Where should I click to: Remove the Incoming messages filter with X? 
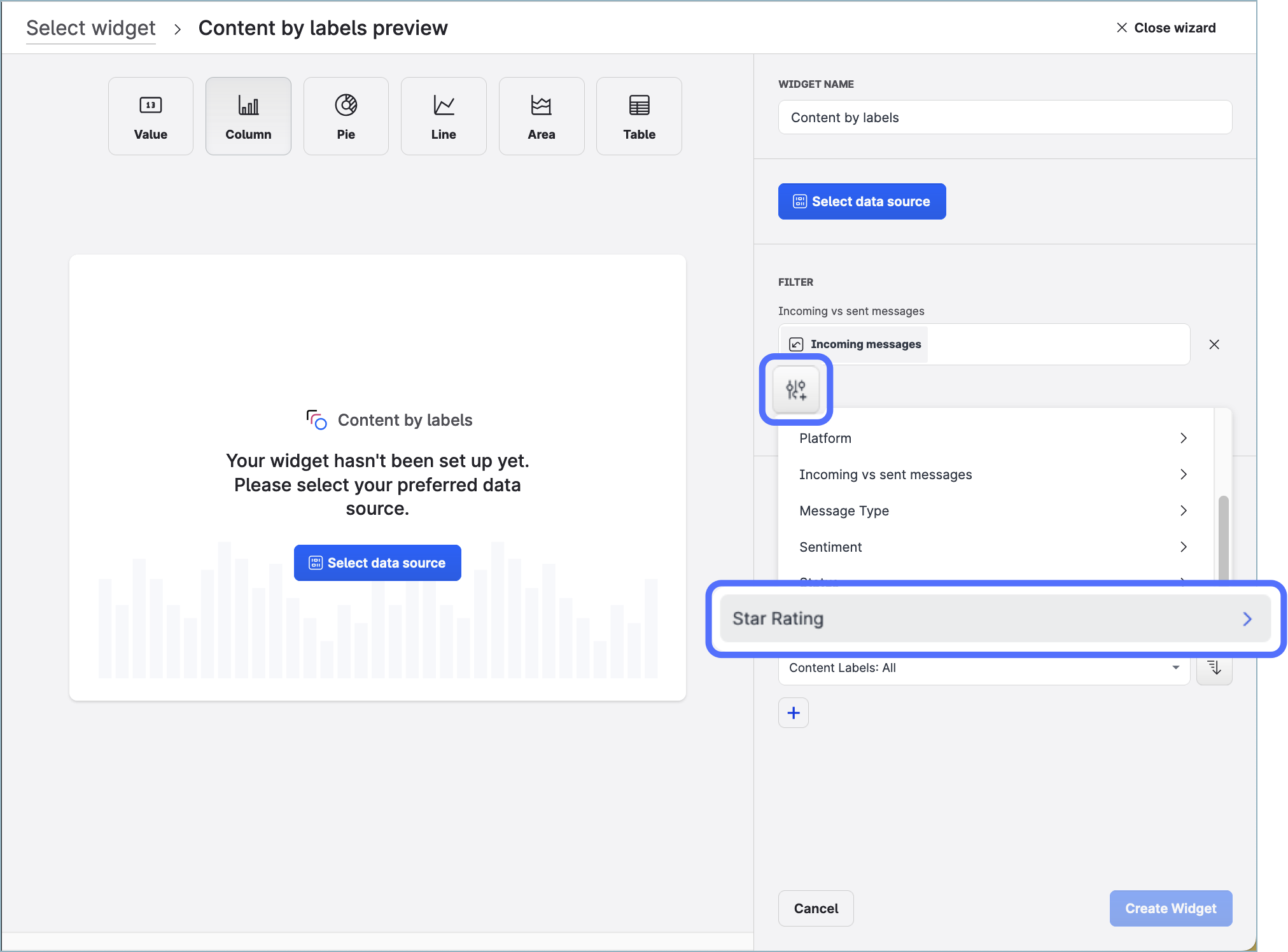pyautogui.click(x=1214, y=344)
